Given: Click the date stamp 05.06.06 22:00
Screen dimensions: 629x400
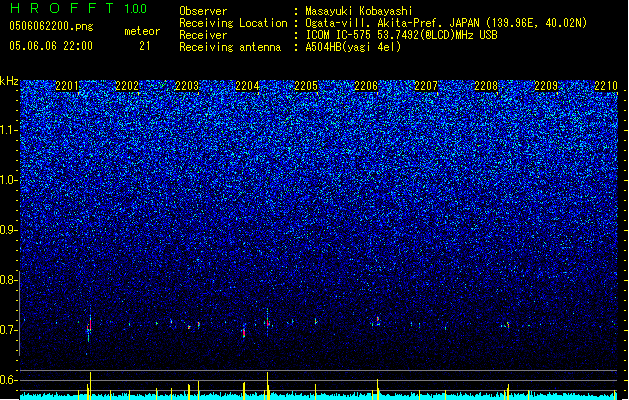Looking at the screenshot, I should pyautogui.click(x=51, y=46).
